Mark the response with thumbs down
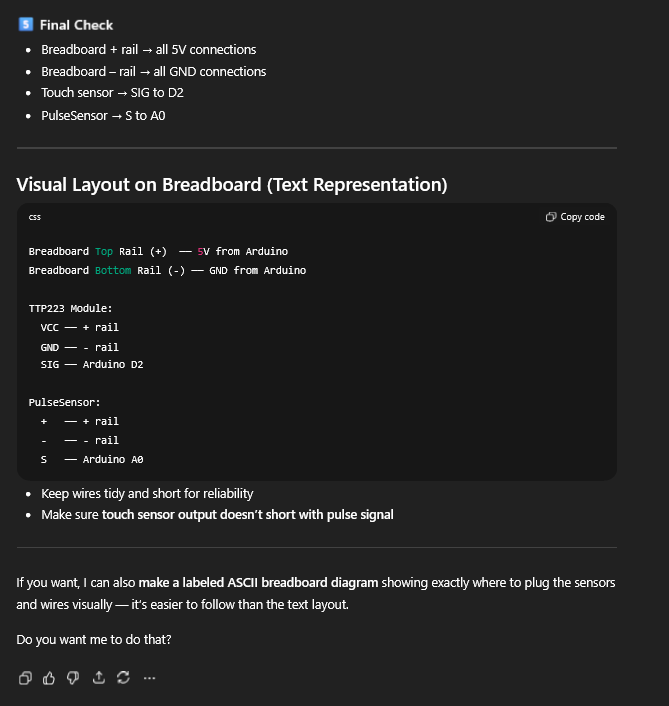The width and height of the screenshot is (669, 706). [x=73, y=678]
